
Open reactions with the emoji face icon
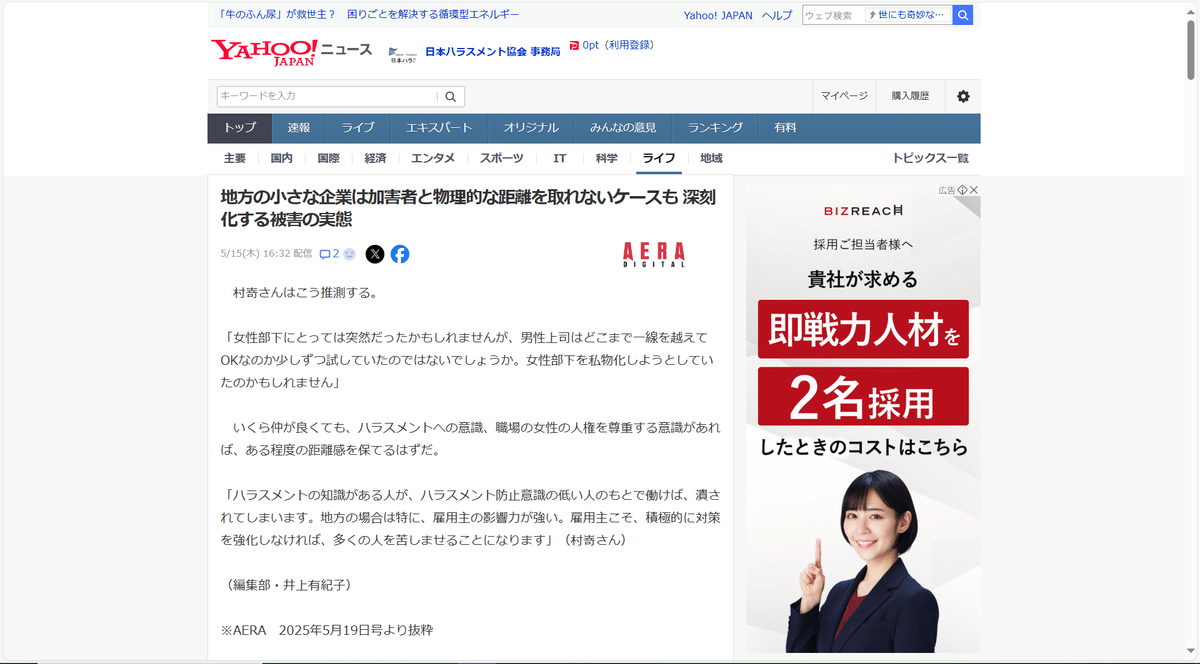click(x=348, y=254)
